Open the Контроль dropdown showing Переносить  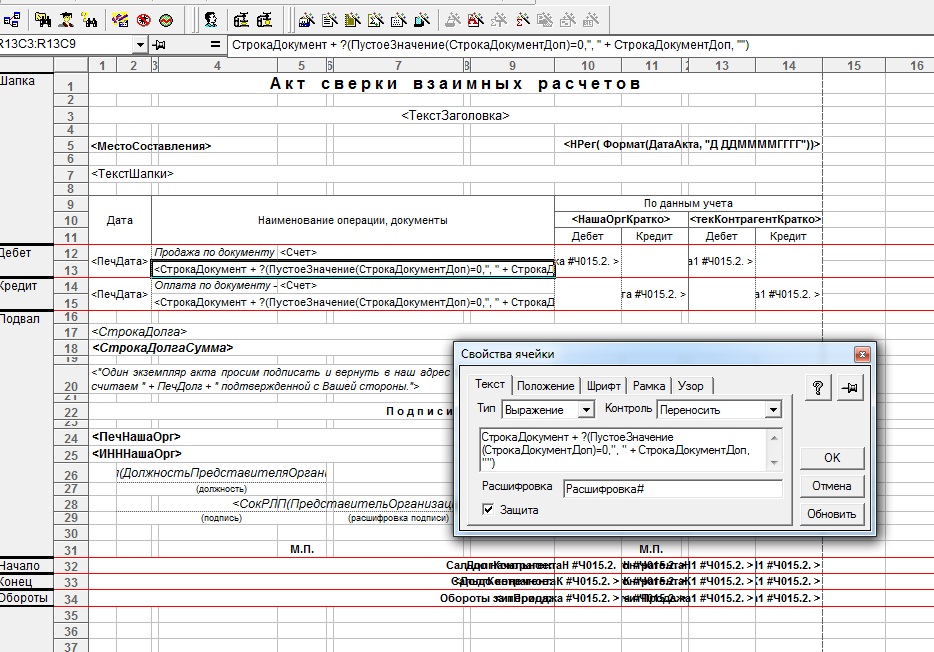click(x=773, y=410)
